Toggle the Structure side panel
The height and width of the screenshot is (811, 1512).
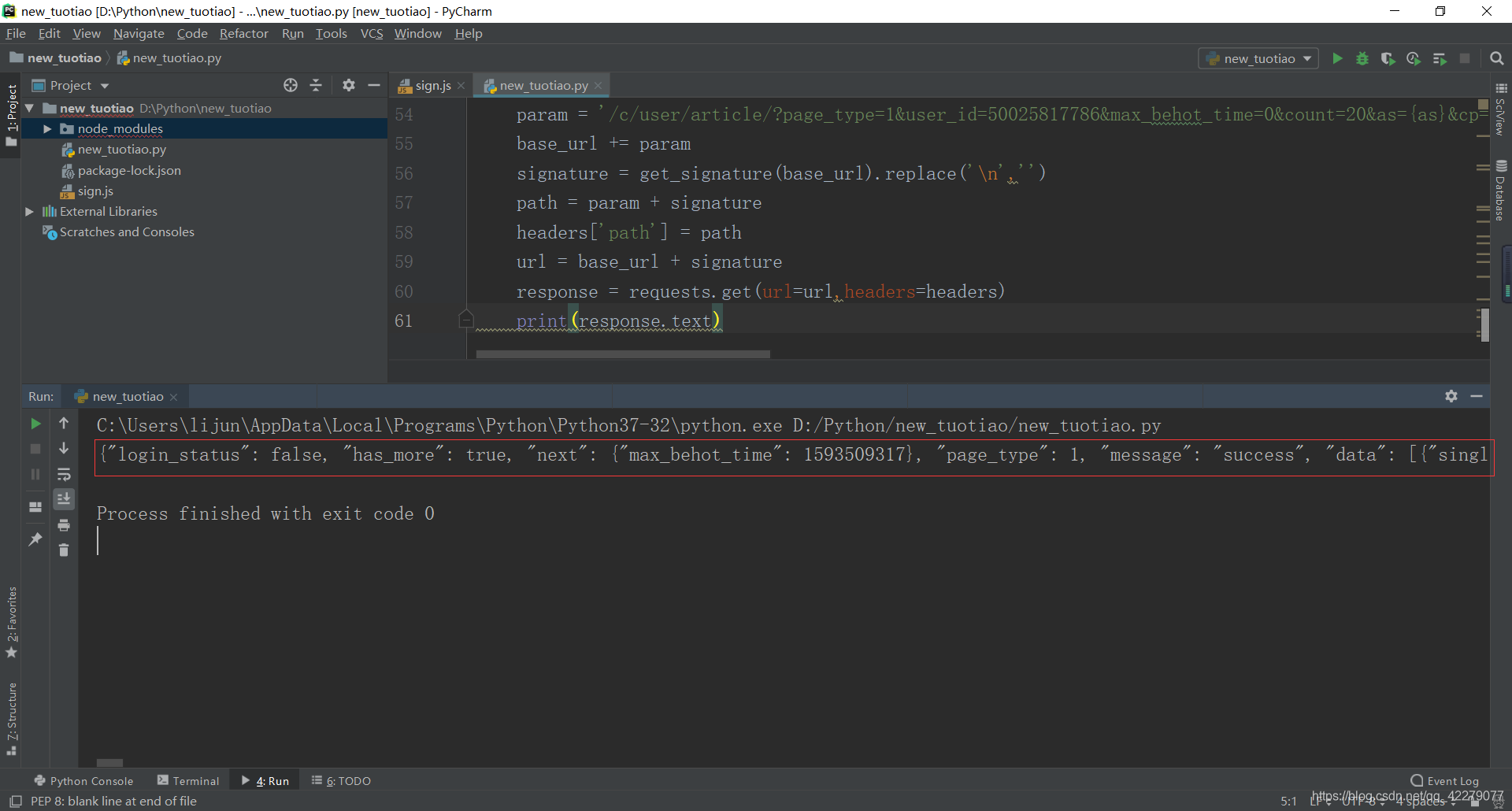coord(11,718)
